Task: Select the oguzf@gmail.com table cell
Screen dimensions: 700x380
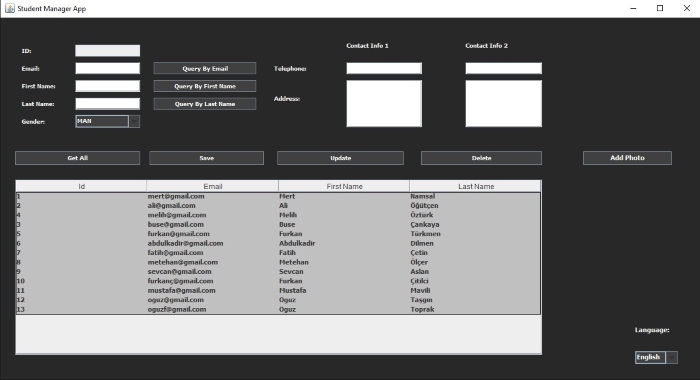Action: (x=212, y=309)
